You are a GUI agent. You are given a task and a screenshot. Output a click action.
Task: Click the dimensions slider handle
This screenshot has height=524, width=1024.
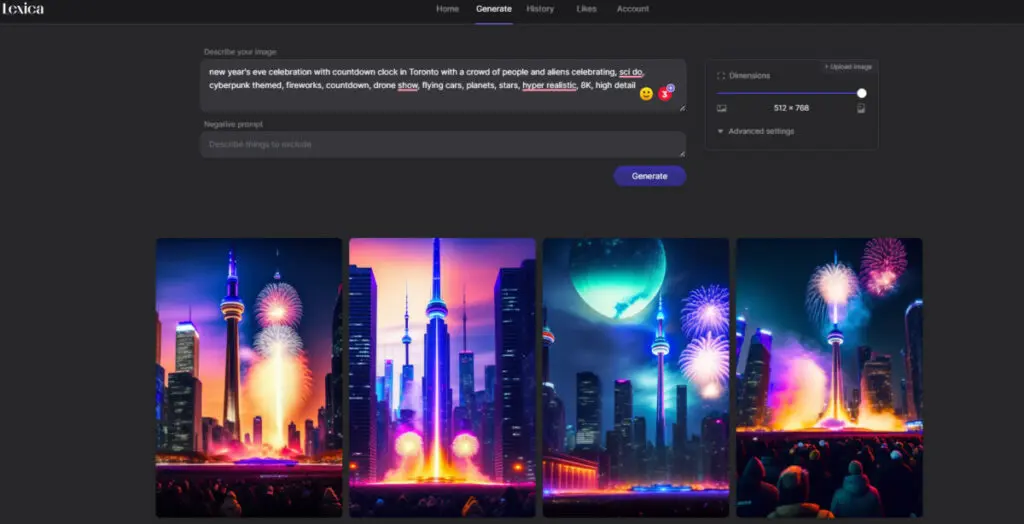coord(862,93)
